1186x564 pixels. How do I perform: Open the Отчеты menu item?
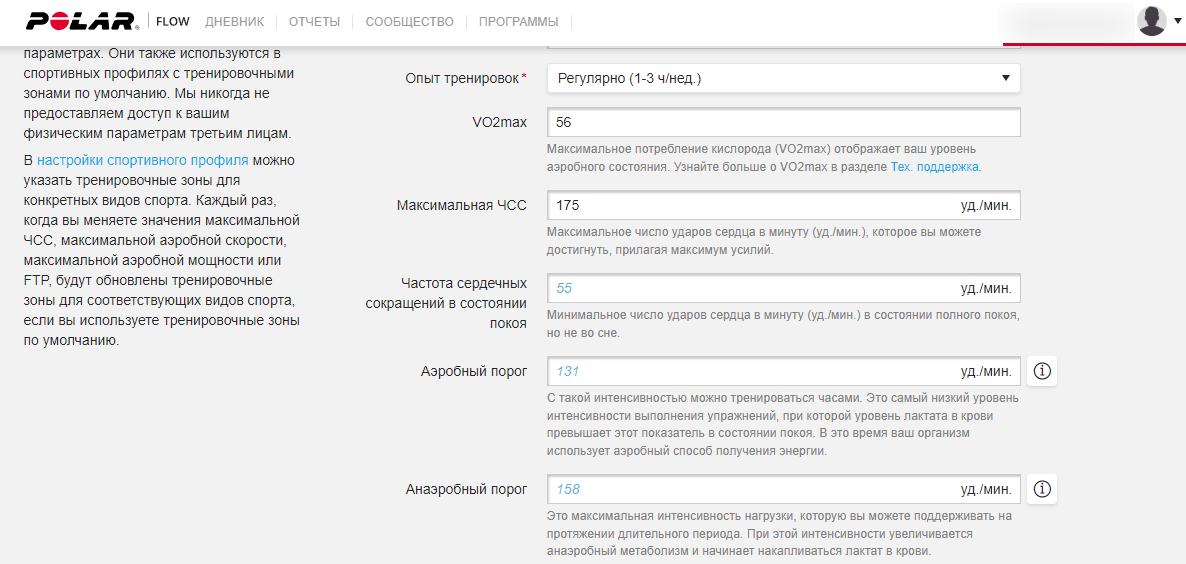click(314, 21)
